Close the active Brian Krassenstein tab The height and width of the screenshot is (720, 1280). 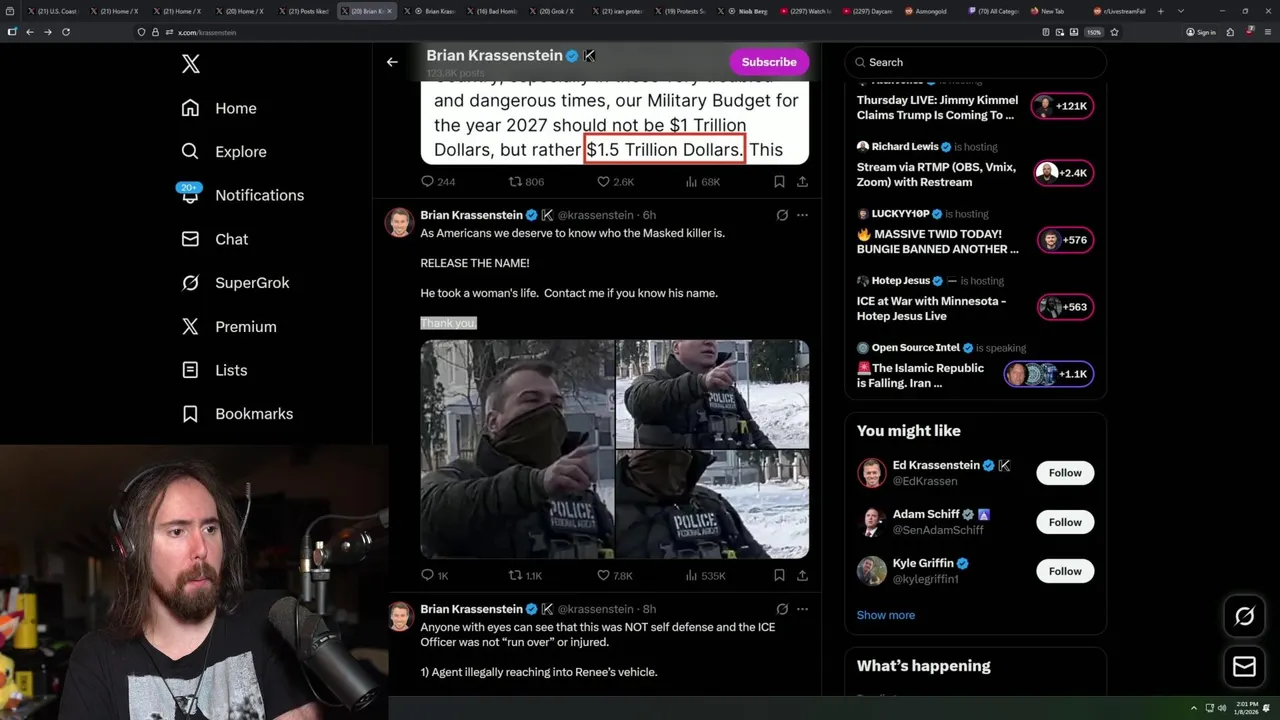(x=390, y=11)
